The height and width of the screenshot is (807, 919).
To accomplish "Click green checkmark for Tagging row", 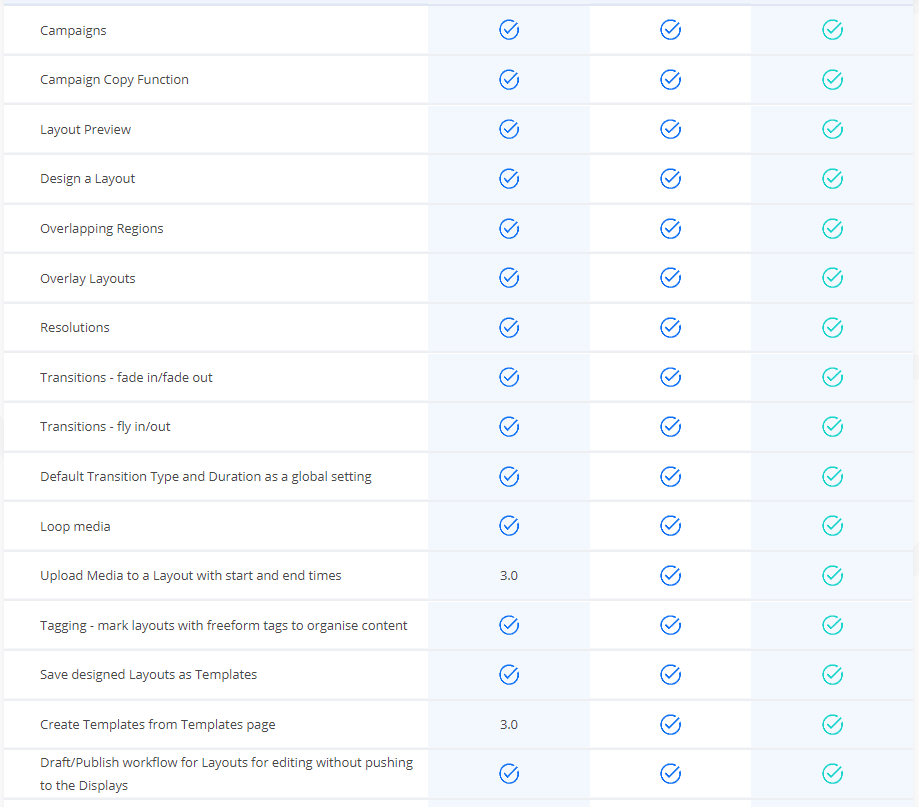I will 832,625.
